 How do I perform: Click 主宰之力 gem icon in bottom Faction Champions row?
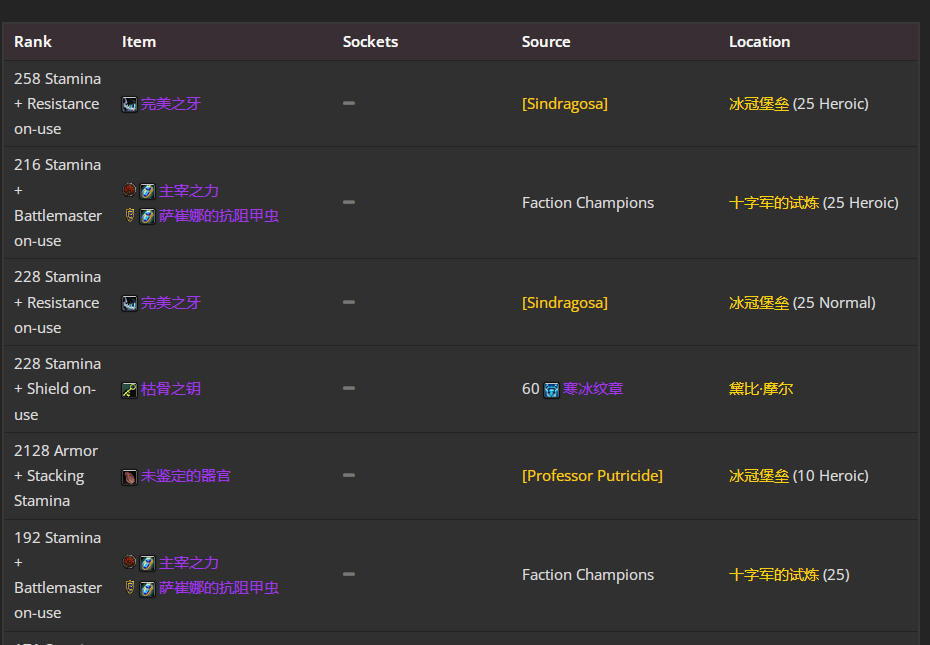coord(147,562)
